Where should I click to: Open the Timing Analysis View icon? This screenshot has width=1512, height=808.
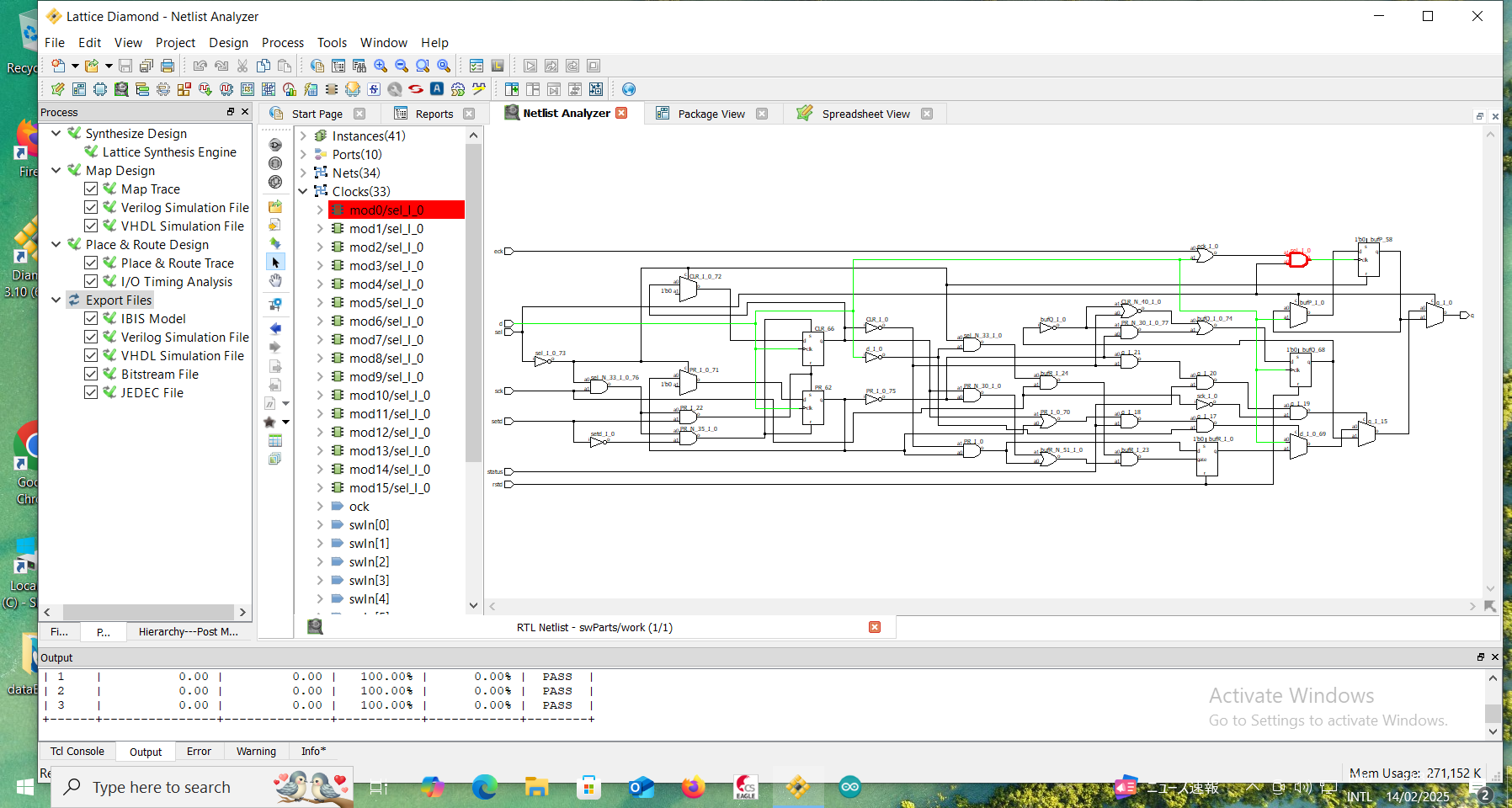click(x=290, y=89)
